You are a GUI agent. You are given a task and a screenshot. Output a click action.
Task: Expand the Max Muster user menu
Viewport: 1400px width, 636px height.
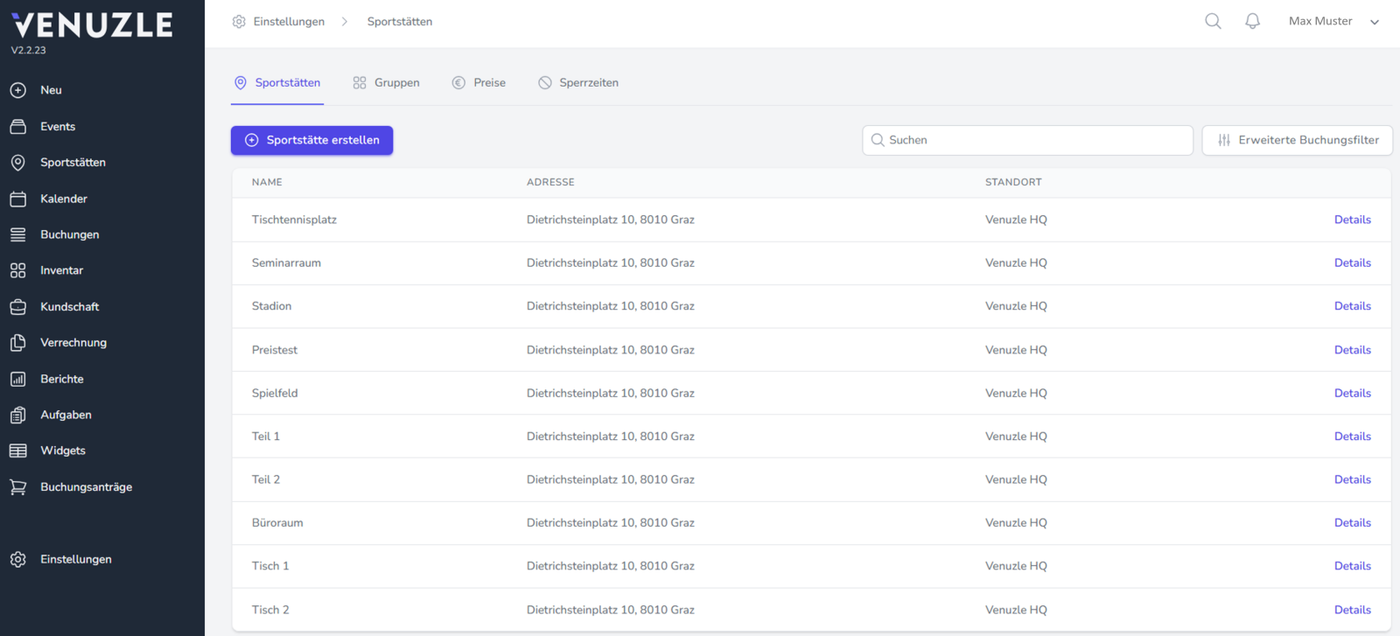[1334, 21]
